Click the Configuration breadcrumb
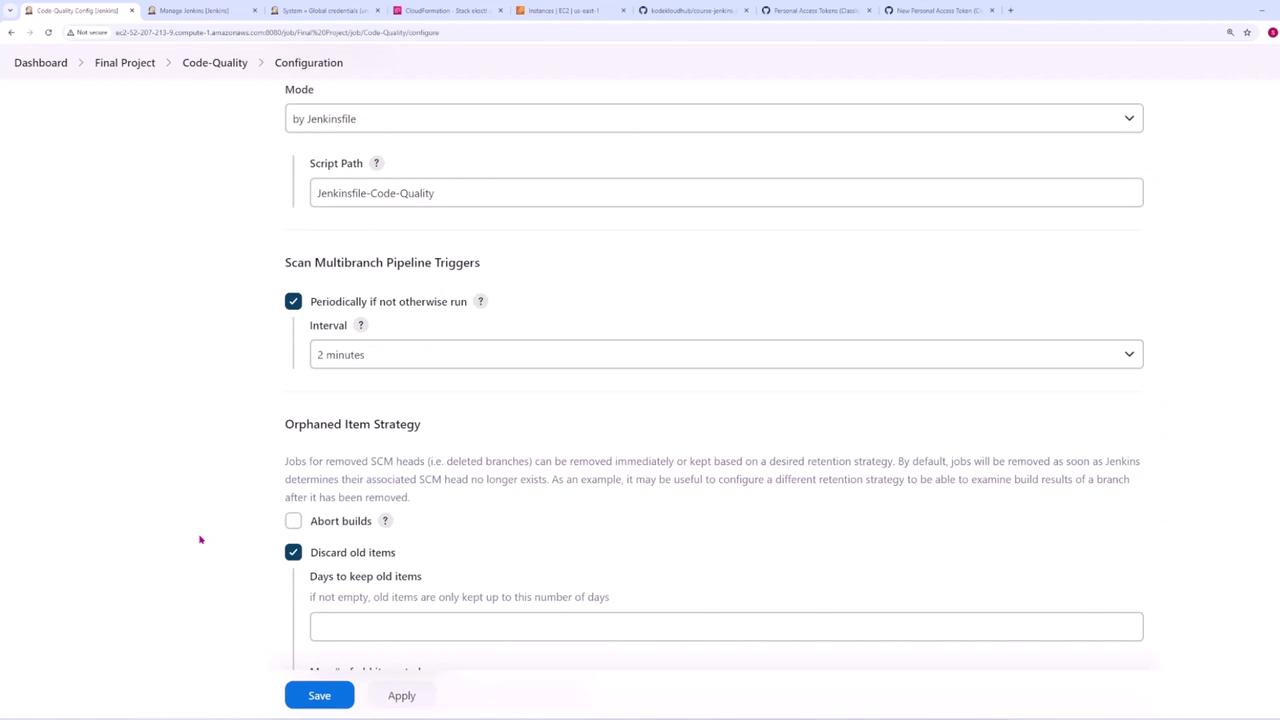This screenshot has height=720, width=1280. pyautogui.click(x=309, y=62)
